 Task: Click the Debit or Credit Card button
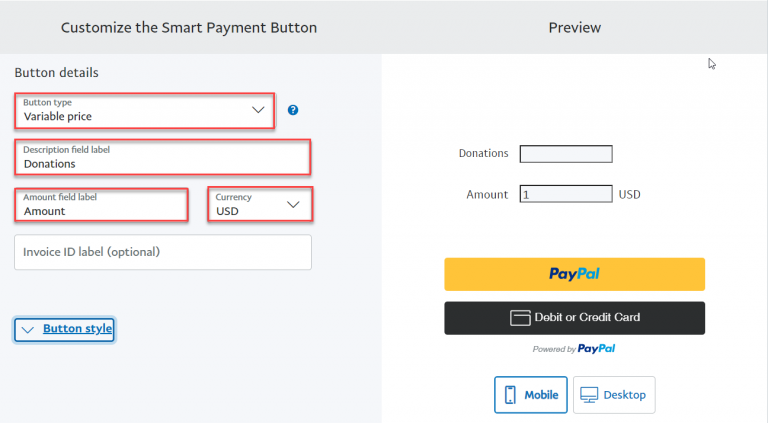(575, 318)
